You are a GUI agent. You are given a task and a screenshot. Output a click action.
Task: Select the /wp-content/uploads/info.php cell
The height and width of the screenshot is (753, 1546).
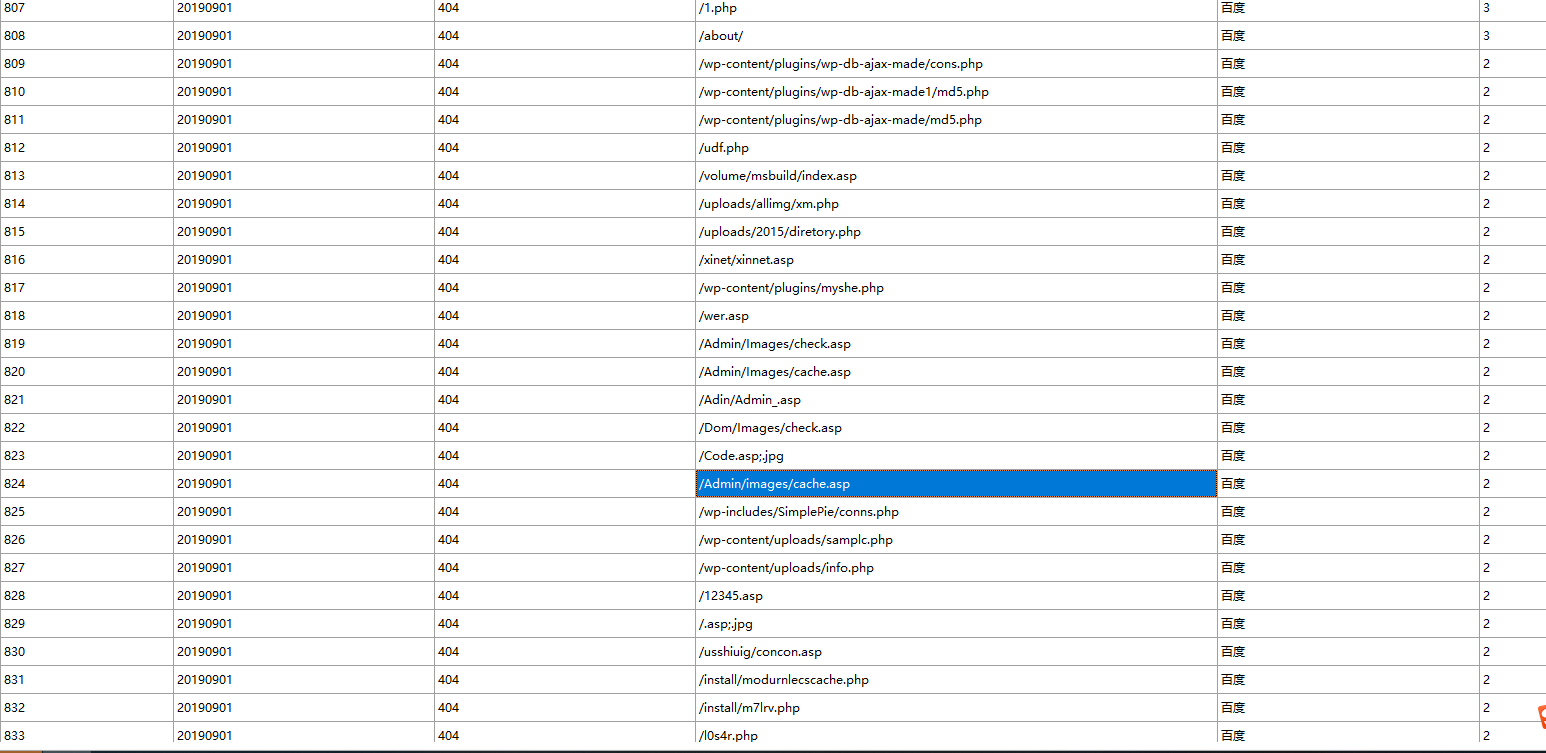pyautogui.click(x=956, y=568)
